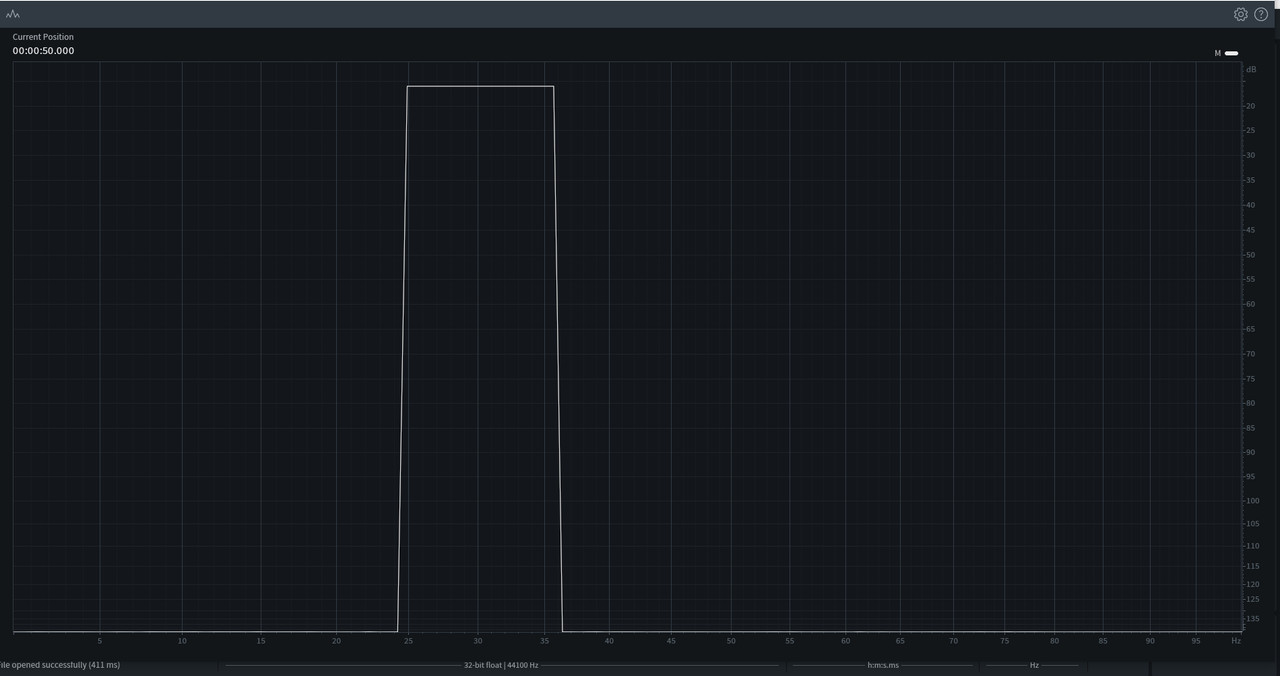Click the Hz unit label on the frequency axis

click(1236, 641)
